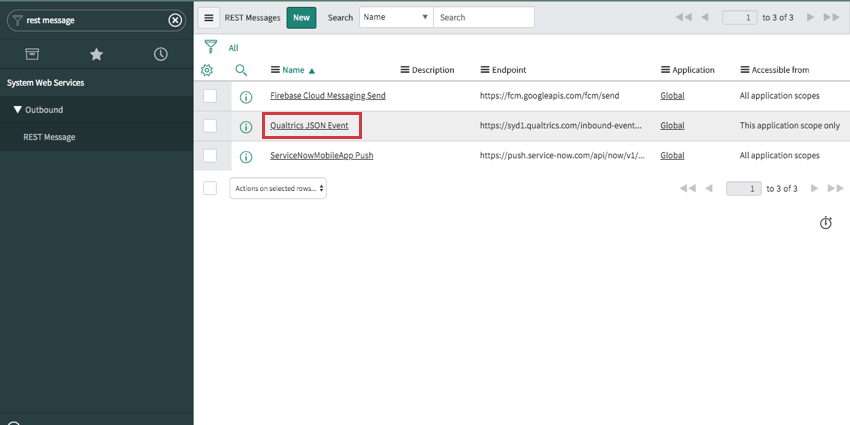Open the All Applications tab icon
Viewport: 850px width, 425px height.
tap(32, 54)
